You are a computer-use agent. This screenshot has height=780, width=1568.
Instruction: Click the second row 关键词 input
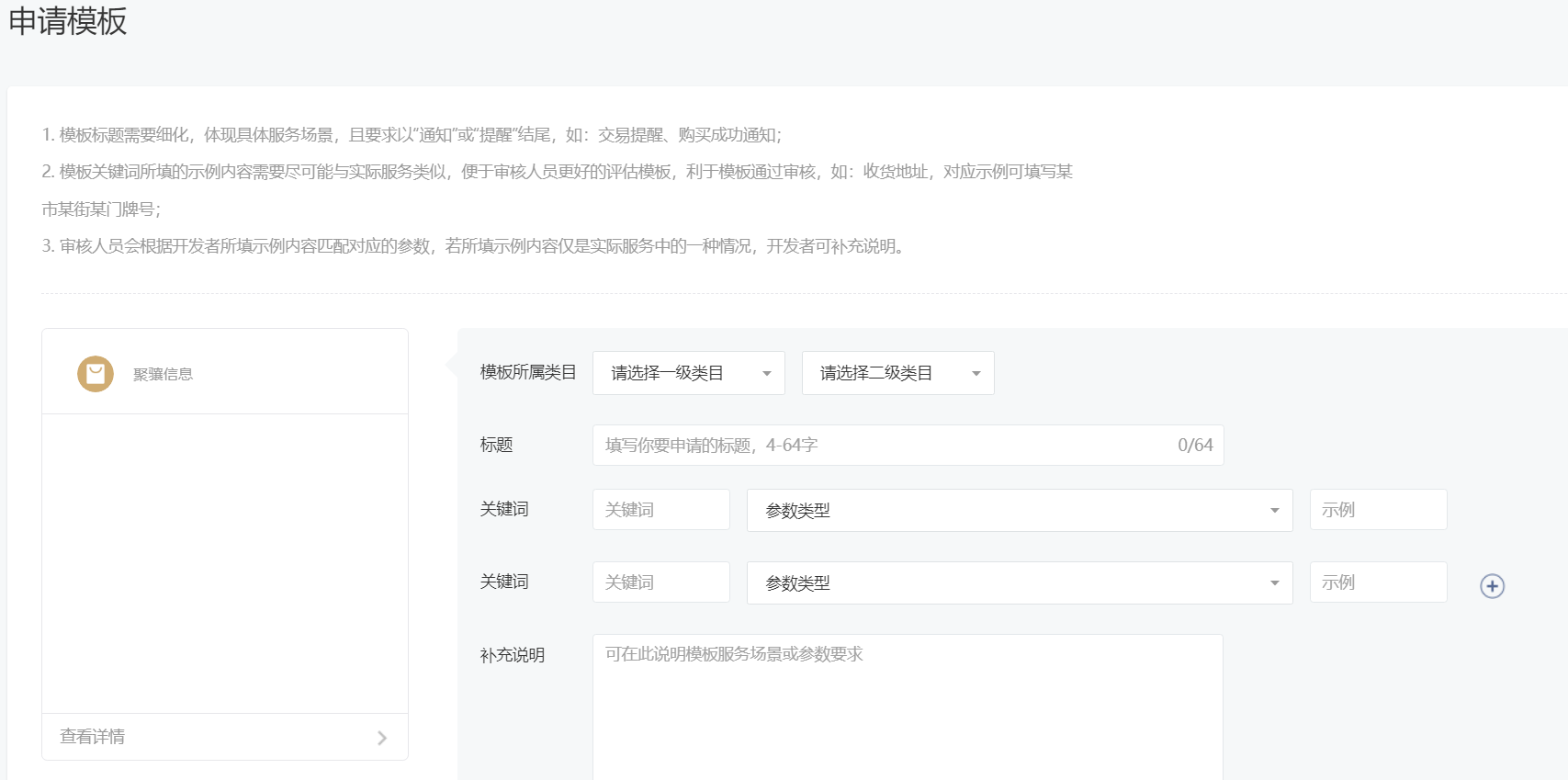[660, 582]
